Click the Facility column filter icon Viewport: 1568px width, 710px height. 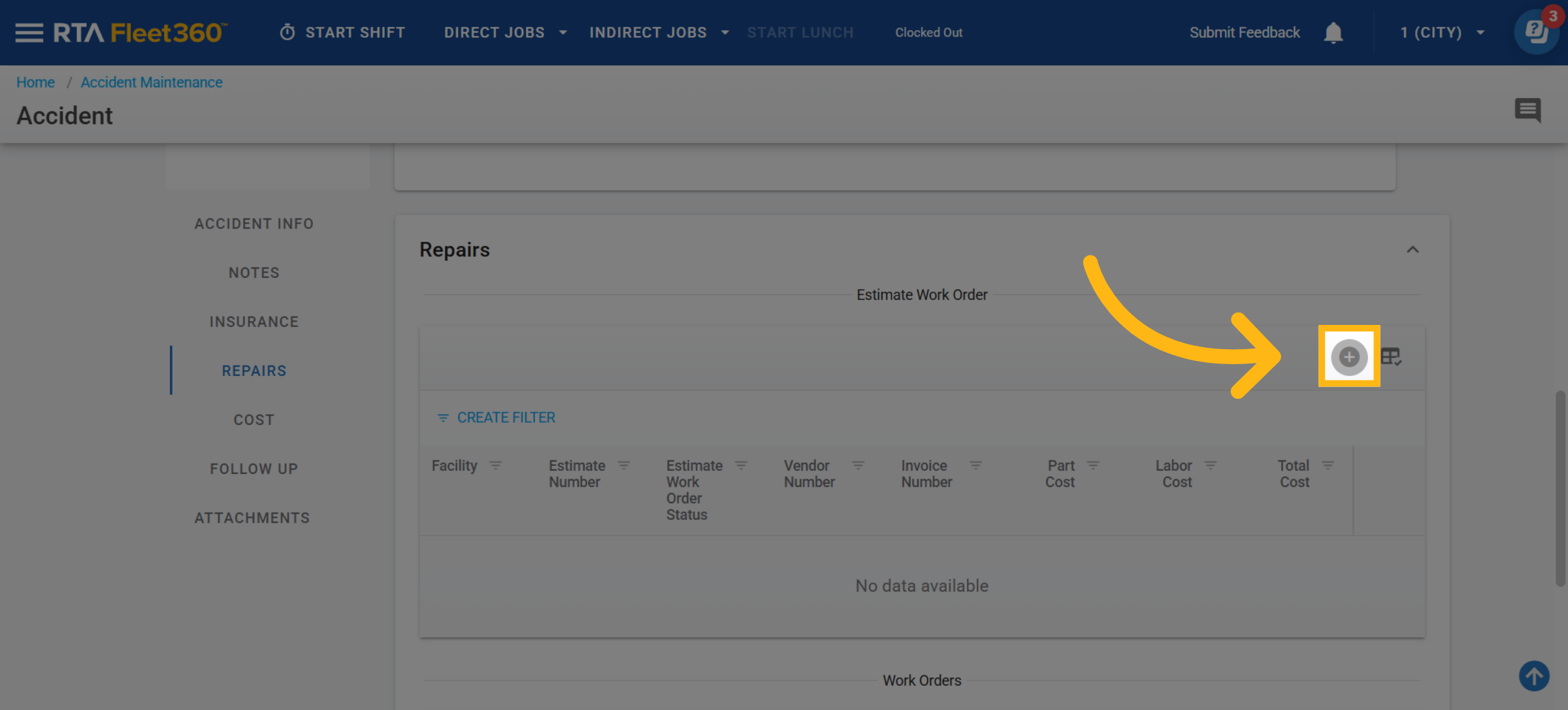point(496,465)
